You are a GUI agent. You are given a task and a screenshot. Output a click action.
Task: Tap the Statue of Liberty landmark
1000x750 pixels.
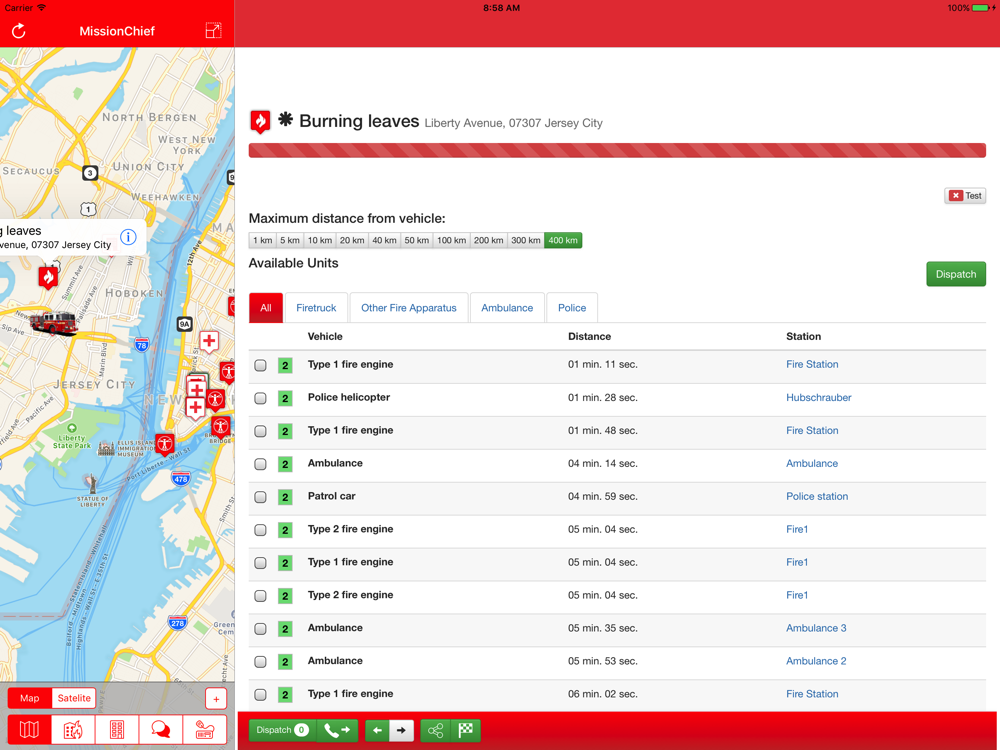(92, 485)
